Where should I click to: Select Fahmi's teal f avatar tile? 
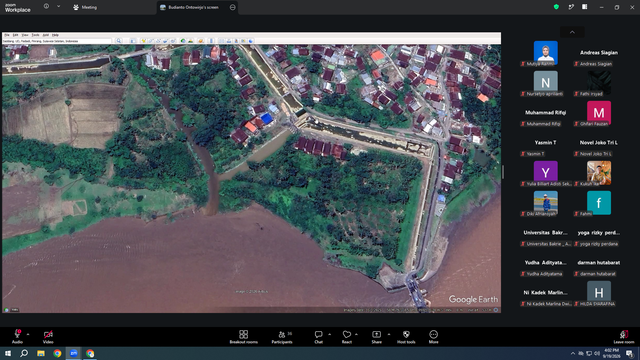coord(599,202)
